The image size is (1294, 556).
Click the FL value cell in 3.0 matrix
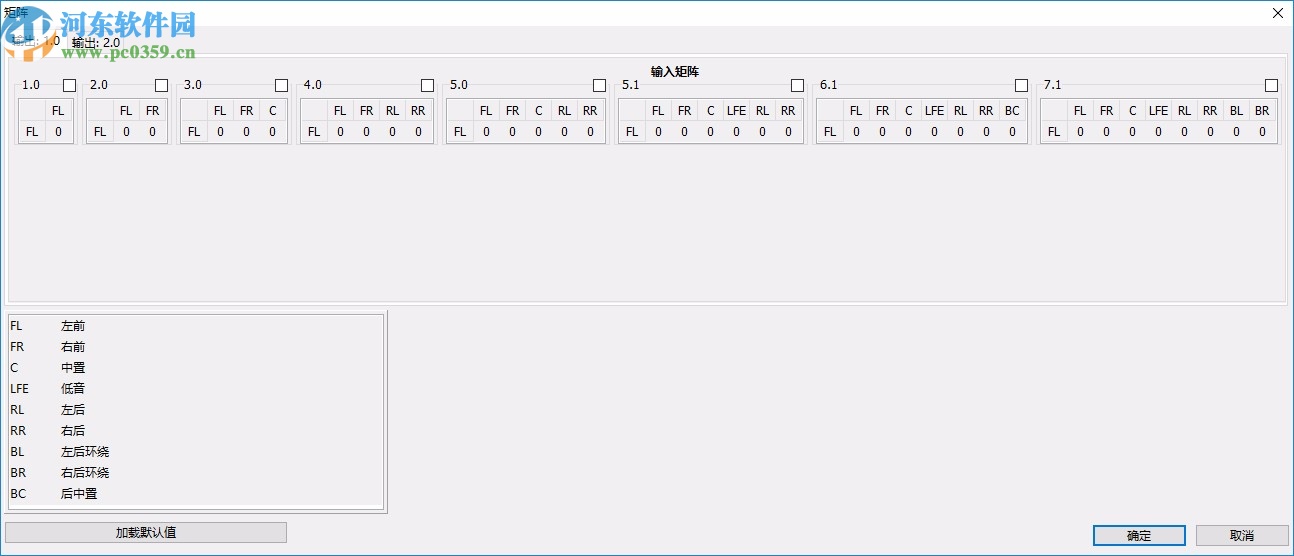[220, 132]
